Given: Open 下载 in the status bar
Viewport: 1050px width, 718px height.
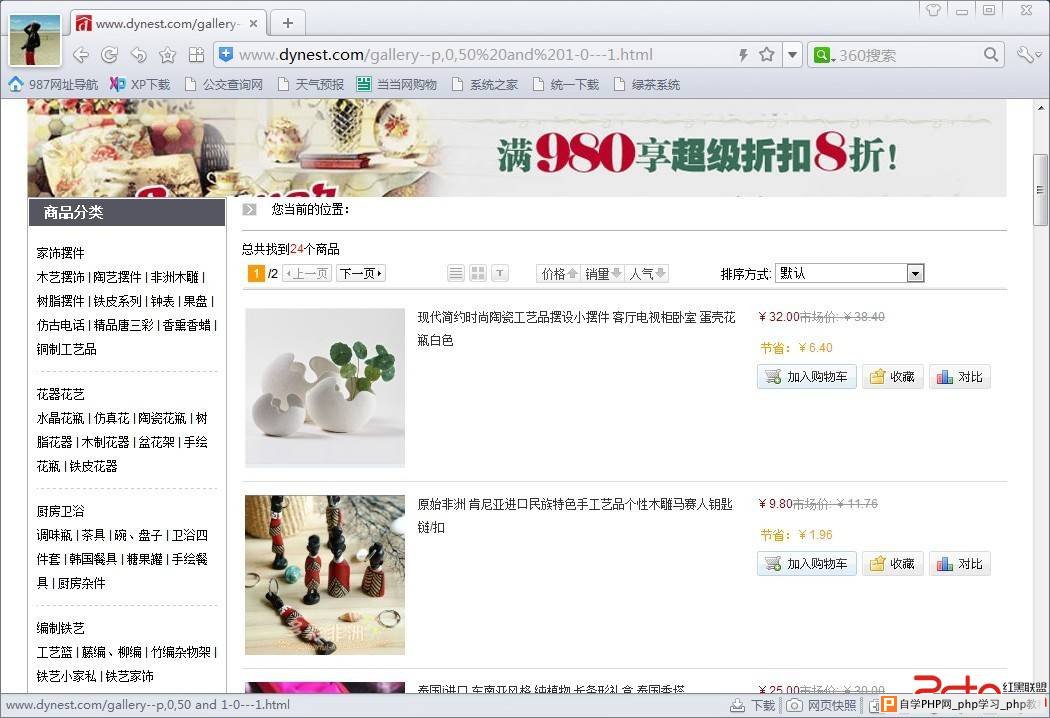Looking at the screenshot, I should pos(752,705).
